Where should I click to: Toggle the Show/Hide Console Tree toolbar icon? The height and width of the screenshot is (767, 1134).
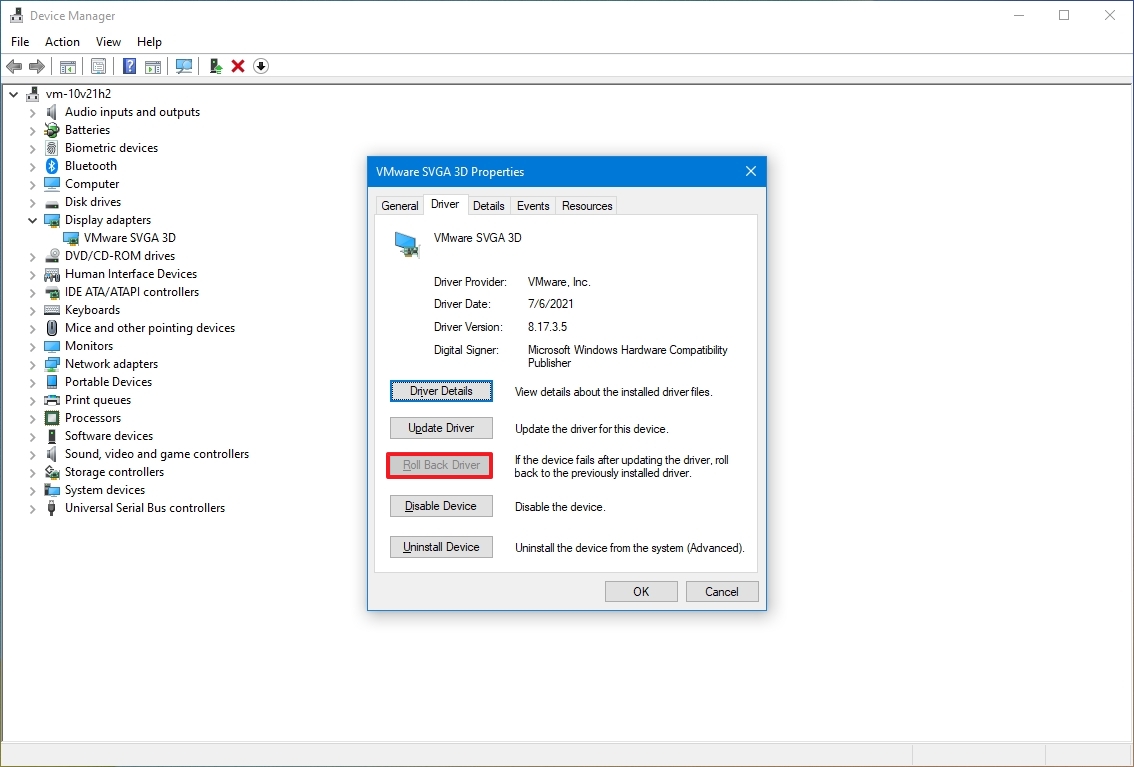(68, 67)
